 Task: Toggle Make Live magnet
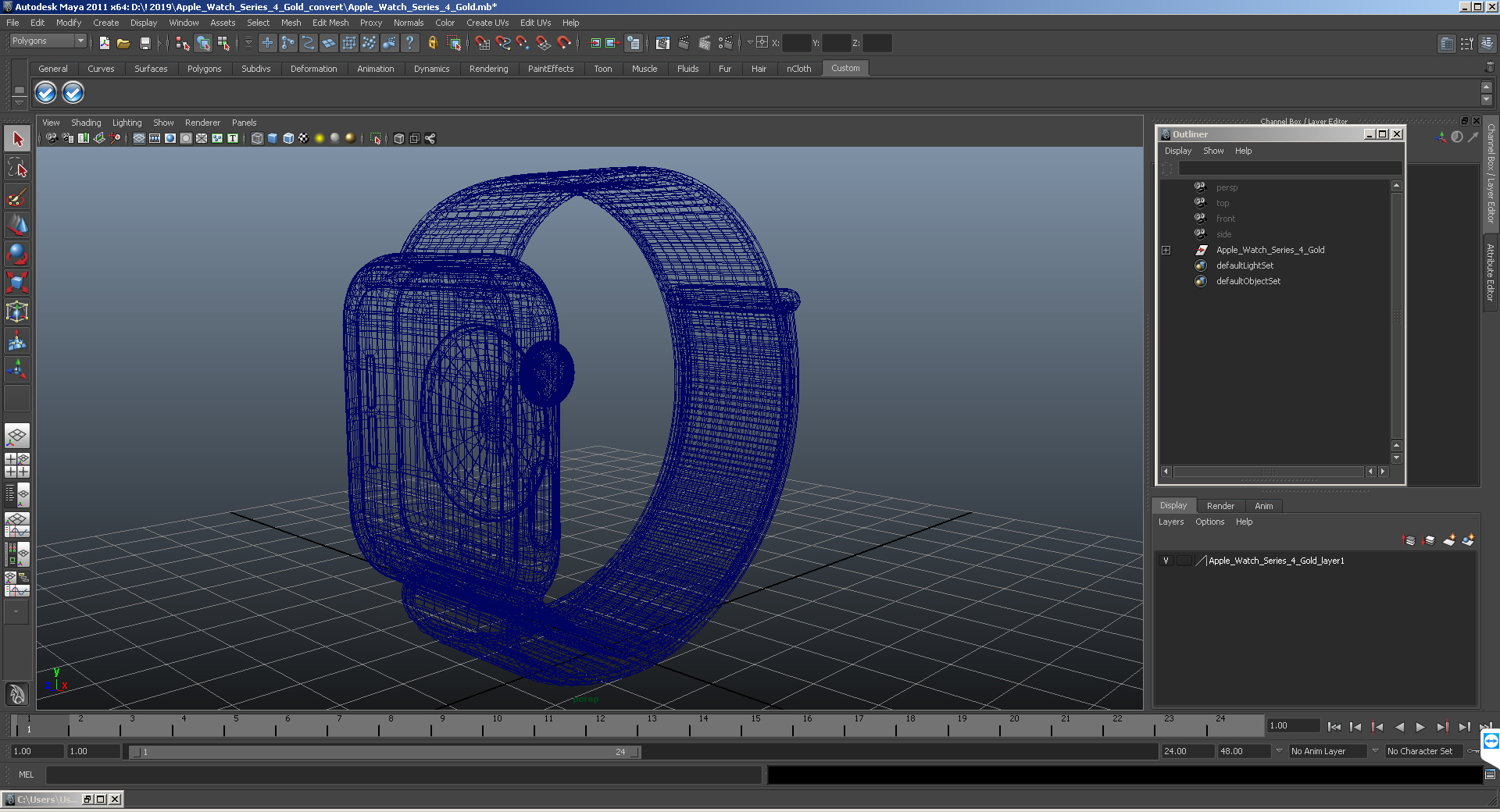tap(564, 43)
